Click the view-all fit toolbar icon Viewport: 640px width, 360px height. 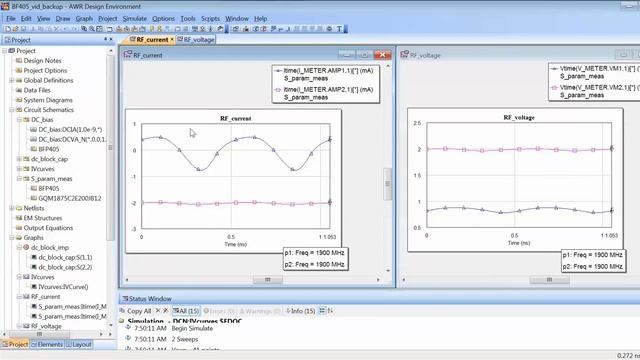(x=99, y=29)
